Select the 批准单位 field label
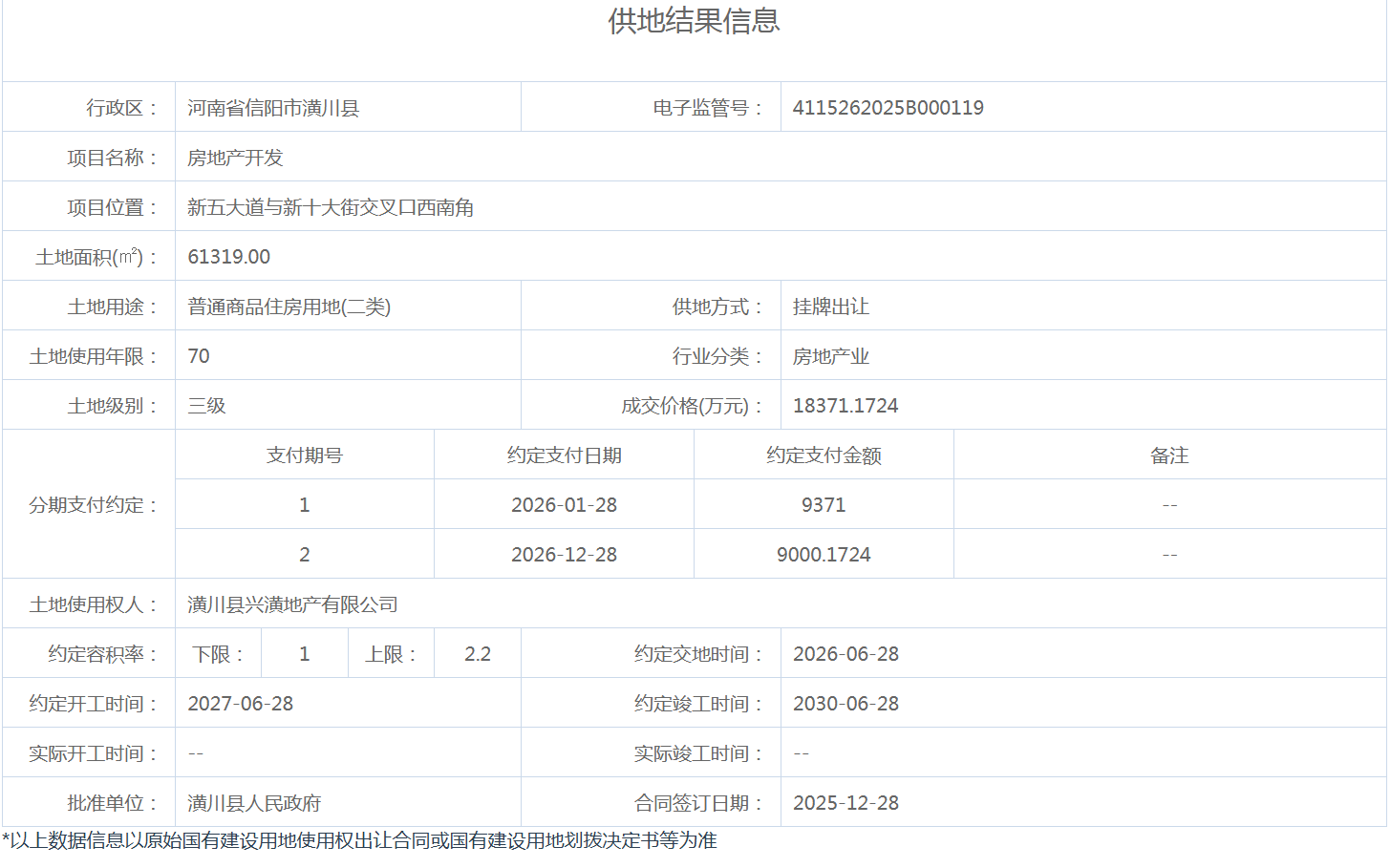Screen dimensions: 1391x868 (x=112, y=803)
